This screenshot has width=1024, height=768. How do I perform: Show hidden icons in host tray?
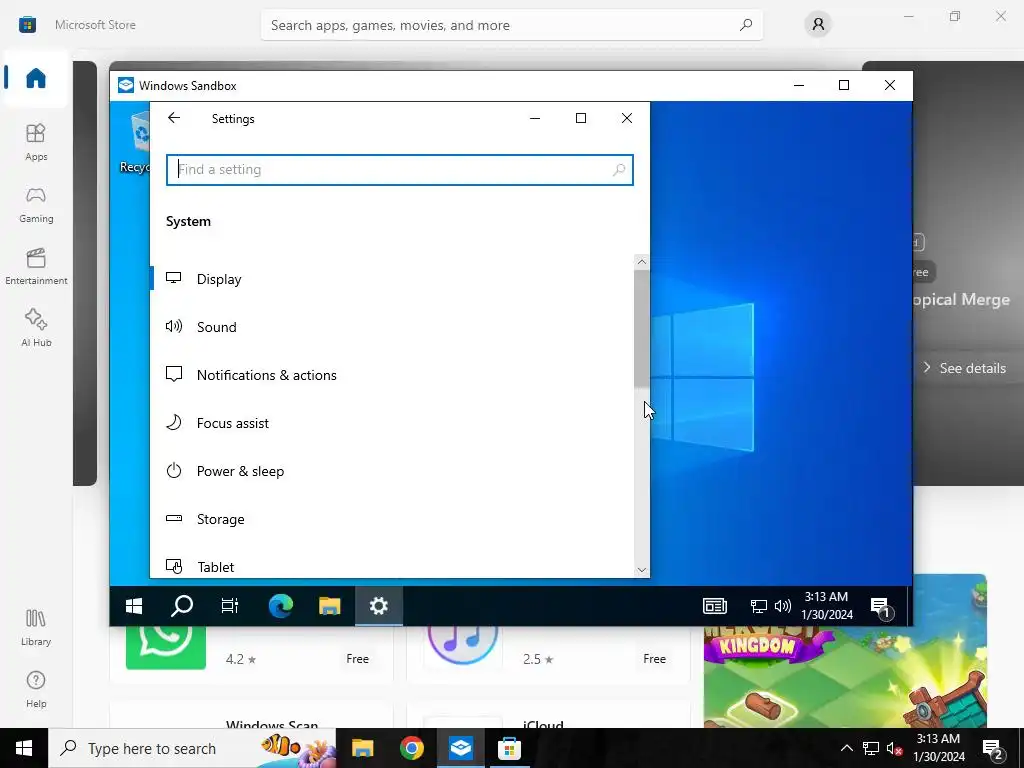(x=846, y=748)
